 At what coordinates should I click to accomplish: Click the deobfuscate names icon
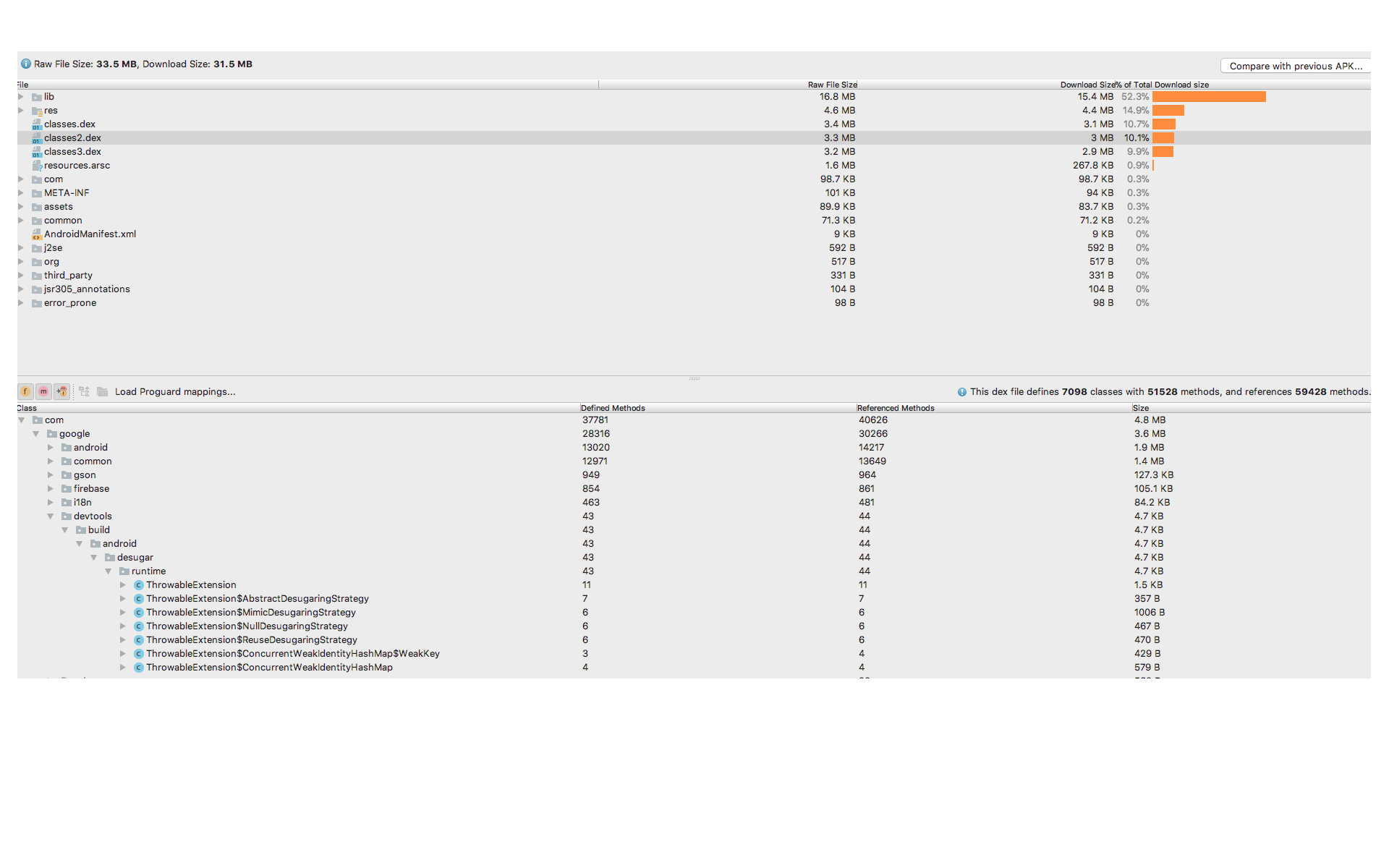[x=84, y=391]
